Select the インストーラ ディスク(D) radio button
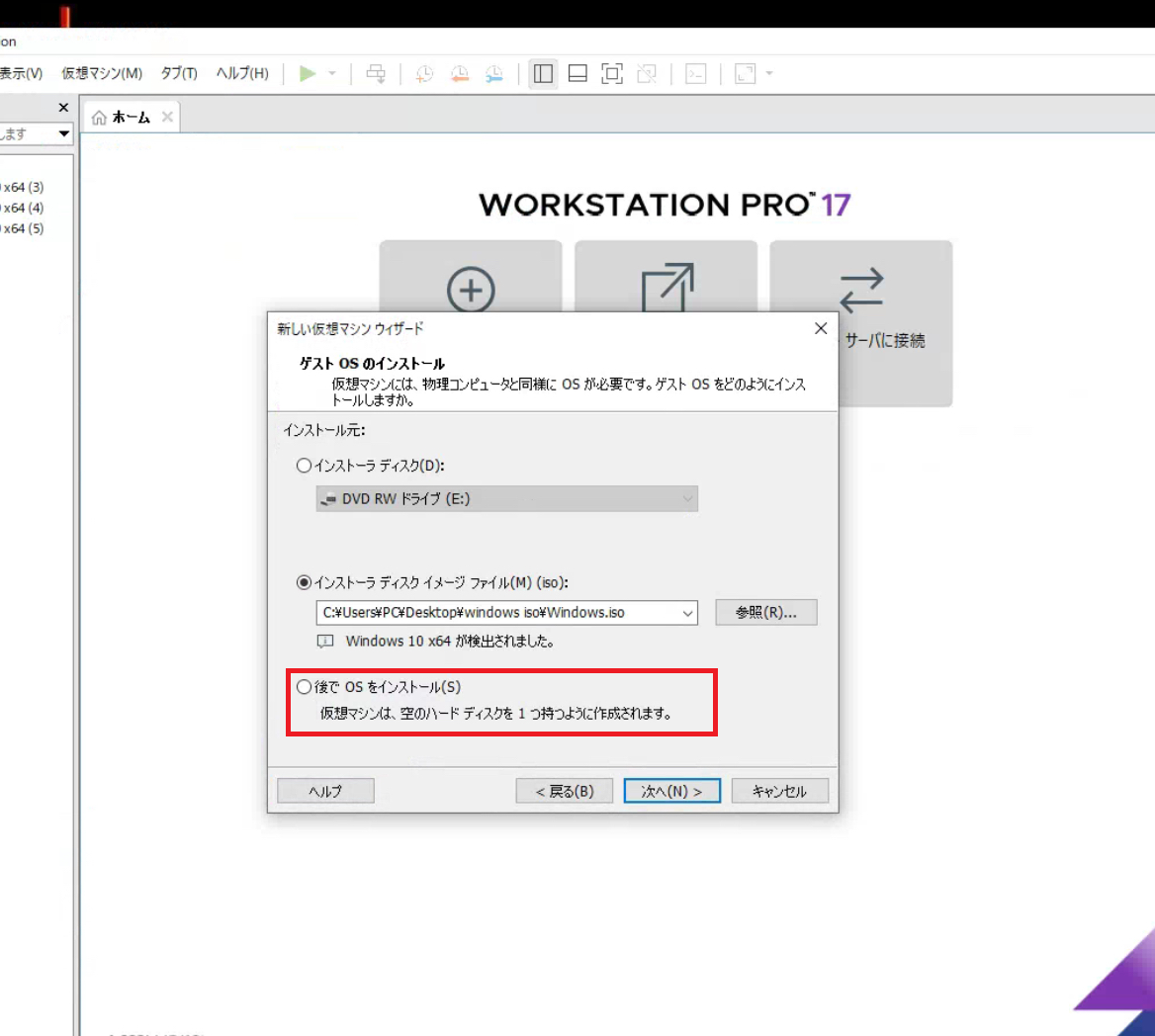 coord(304,466)
